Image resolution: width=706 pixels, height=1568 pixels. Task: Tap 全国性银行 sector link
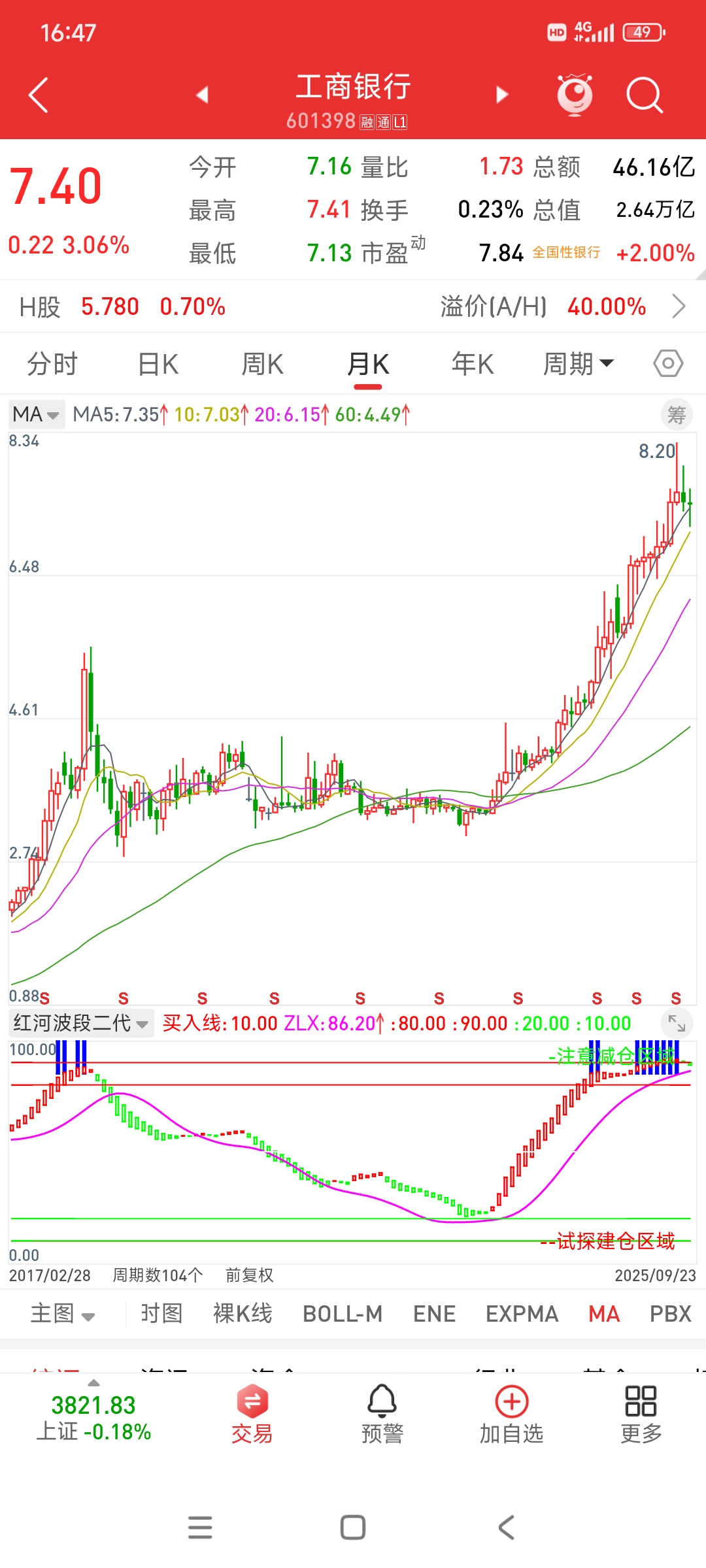coord(566,252)
